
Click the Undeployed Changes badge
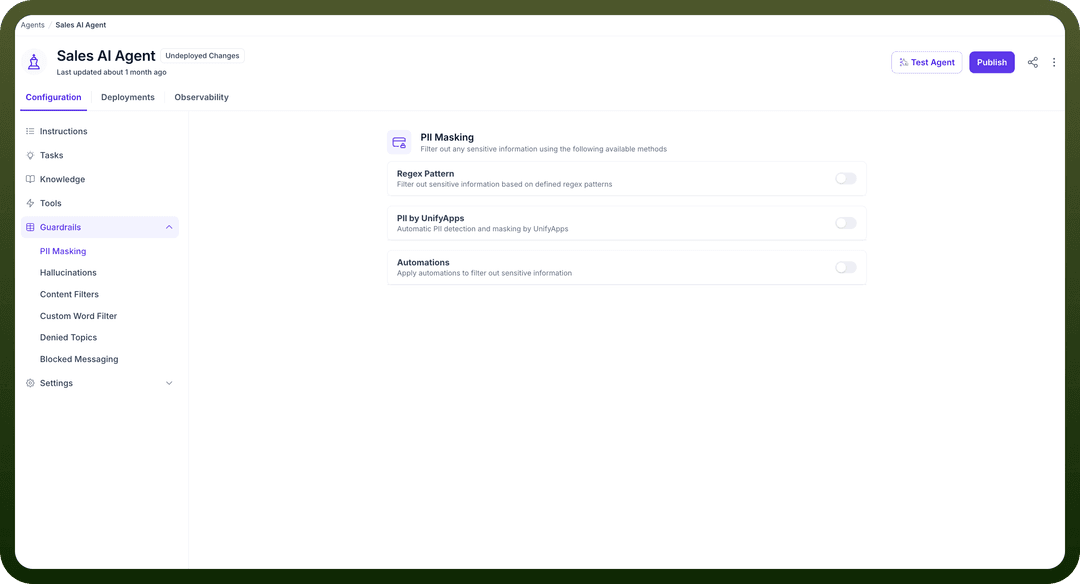coord(202,56)
